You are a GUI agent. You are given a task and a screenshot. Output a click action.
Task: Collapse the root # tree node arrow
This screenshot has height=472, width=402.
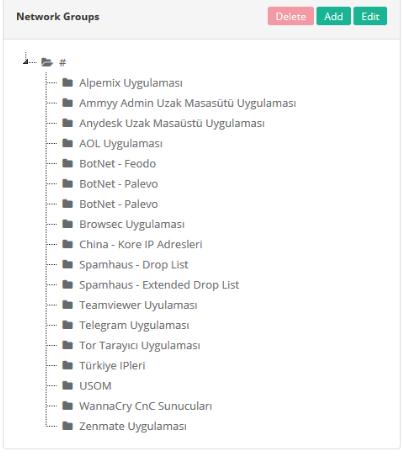tap(26, 61)
